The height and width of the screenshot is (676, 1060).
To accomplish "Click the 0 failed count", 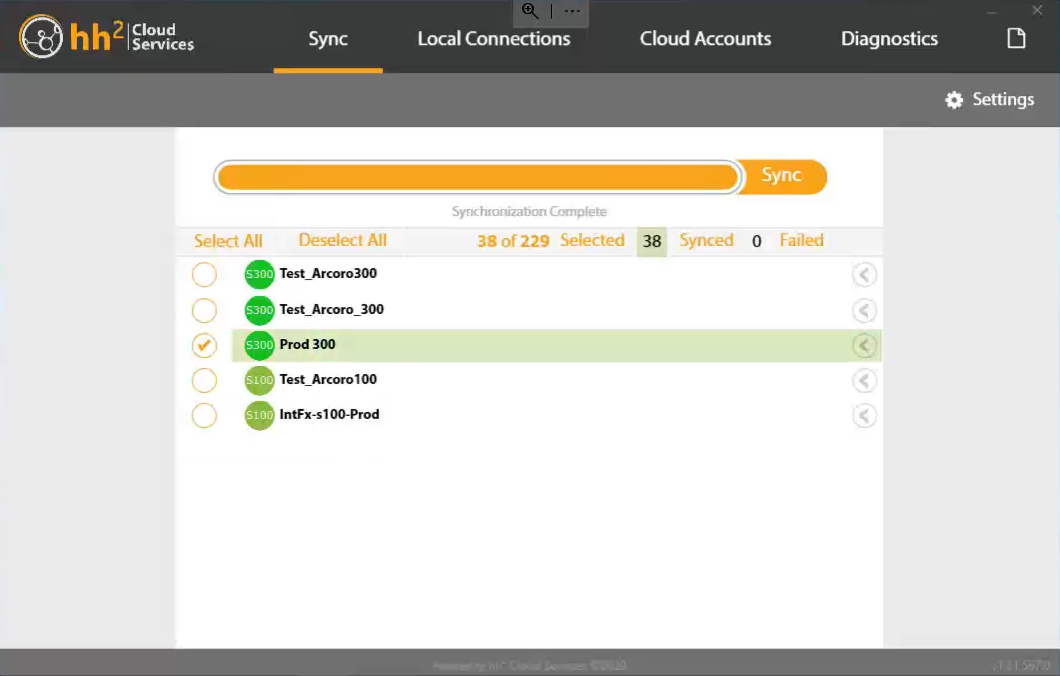I will (x=756, y=241).
